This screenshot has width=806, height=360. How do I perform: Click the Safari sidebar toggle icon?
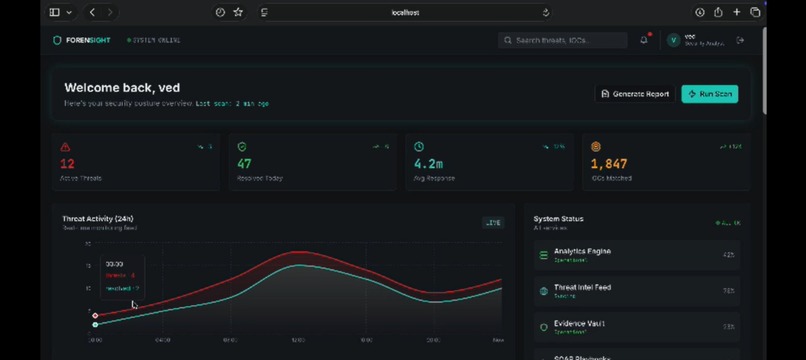pos(54,12)
